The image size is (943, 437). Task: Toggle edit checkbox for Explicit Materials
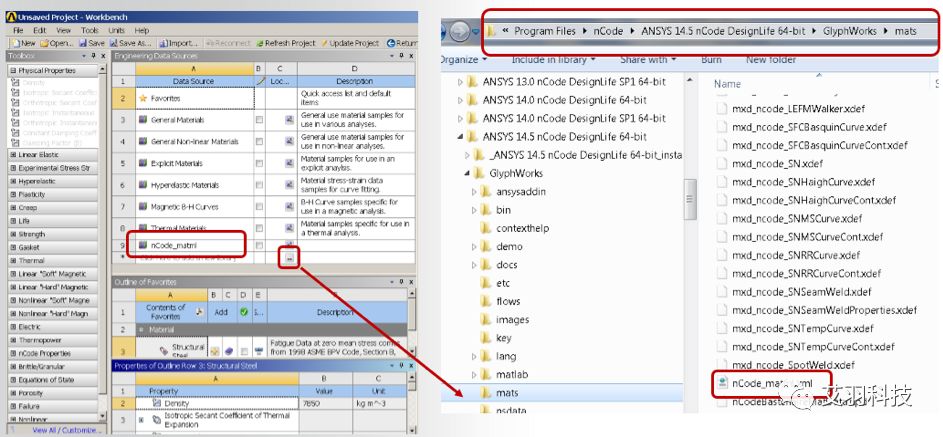(x=259, y=163)
